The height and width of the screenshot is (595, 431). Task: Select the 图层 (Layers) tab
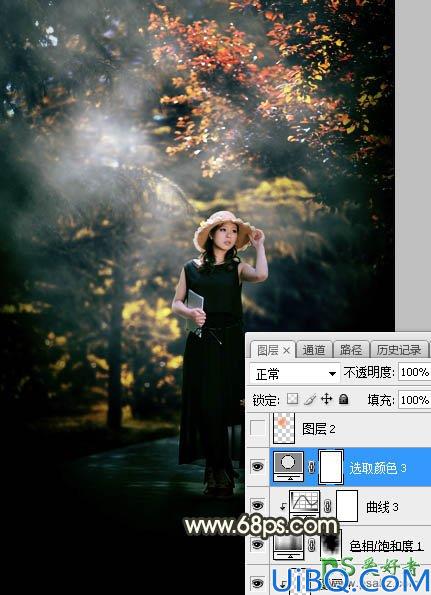coord(267,350)
